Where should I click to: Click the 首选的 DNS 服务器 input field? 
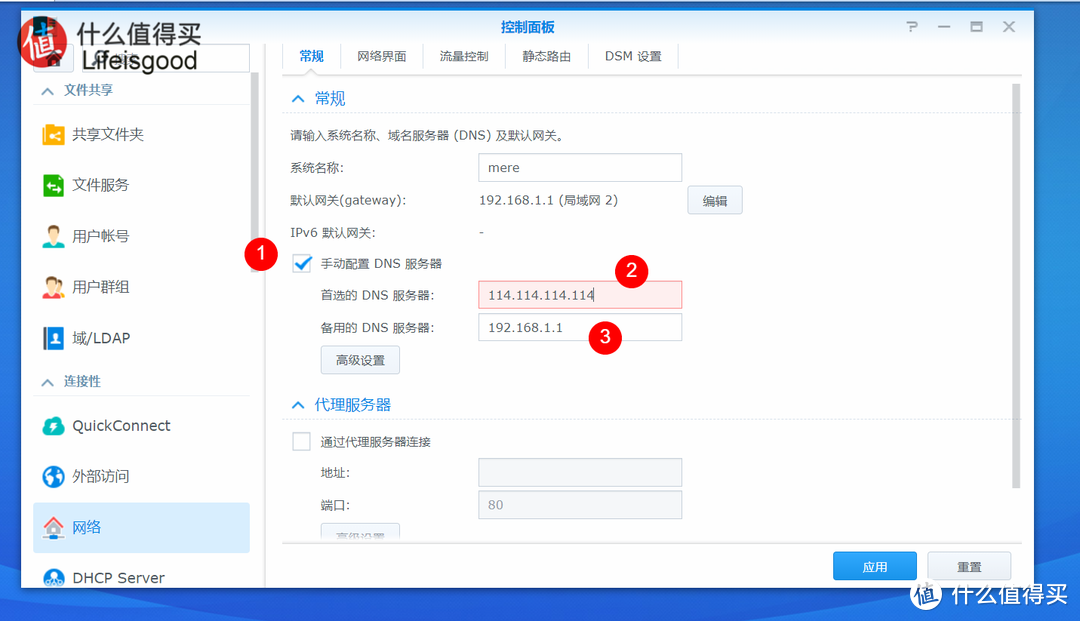coord(579,294)
